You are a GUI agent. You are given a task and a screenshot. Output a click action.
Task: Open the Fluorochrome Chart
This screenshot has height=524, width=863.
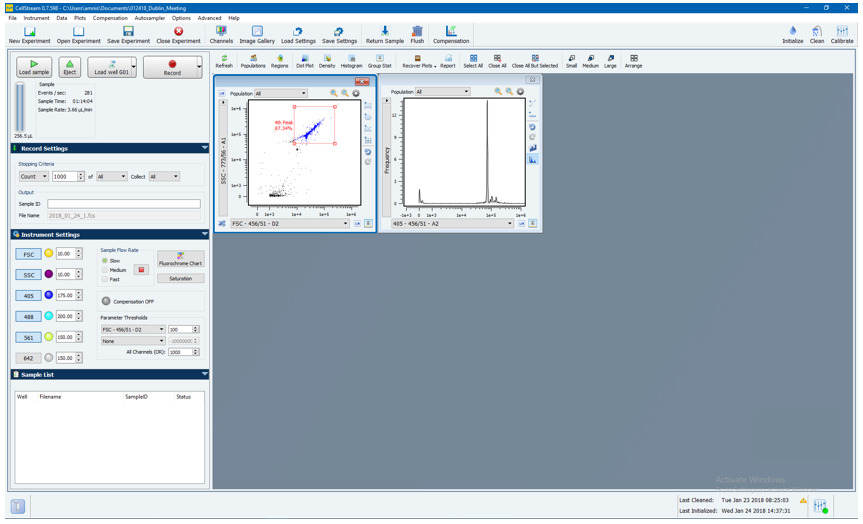(x=180, y=259)
